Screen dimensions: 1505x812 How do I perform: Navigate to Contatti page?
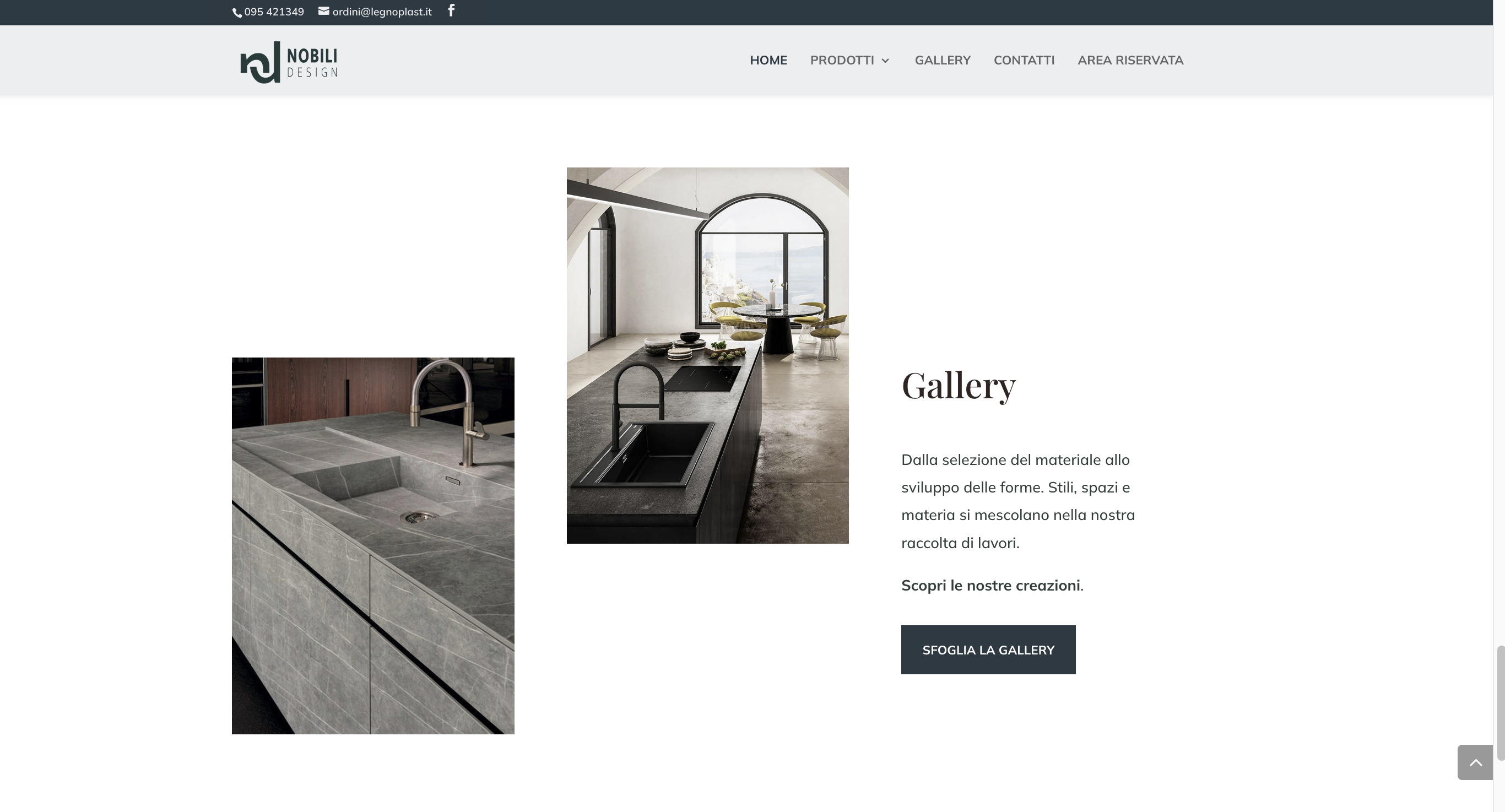pyautogui.click(x=1024, y=60)
